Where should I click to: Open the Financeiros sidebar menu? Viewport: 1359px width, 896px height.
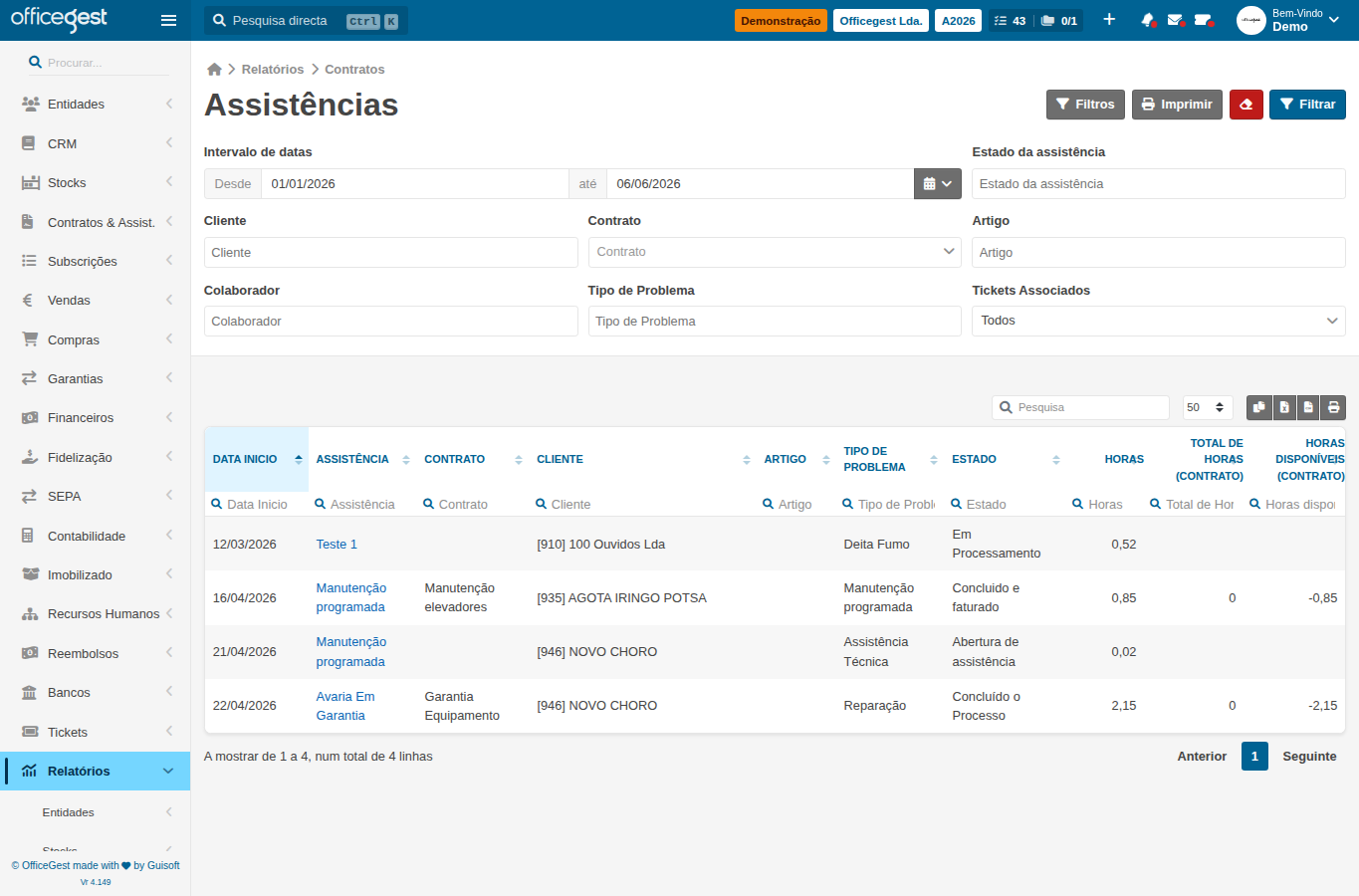pos(96,418)
